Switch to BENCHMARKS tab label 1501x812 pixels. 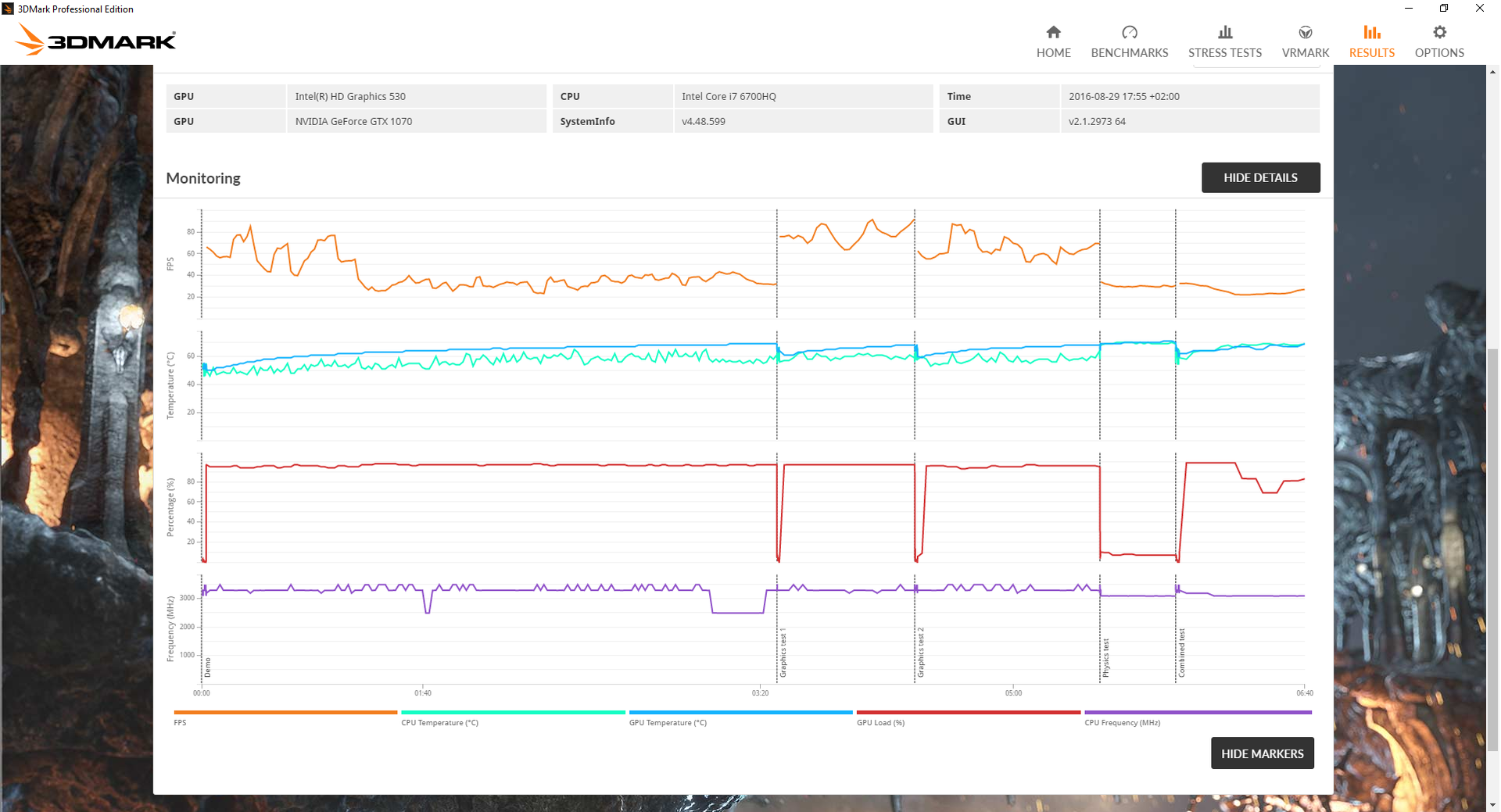pyautogui.click(x=1129, y=53)
